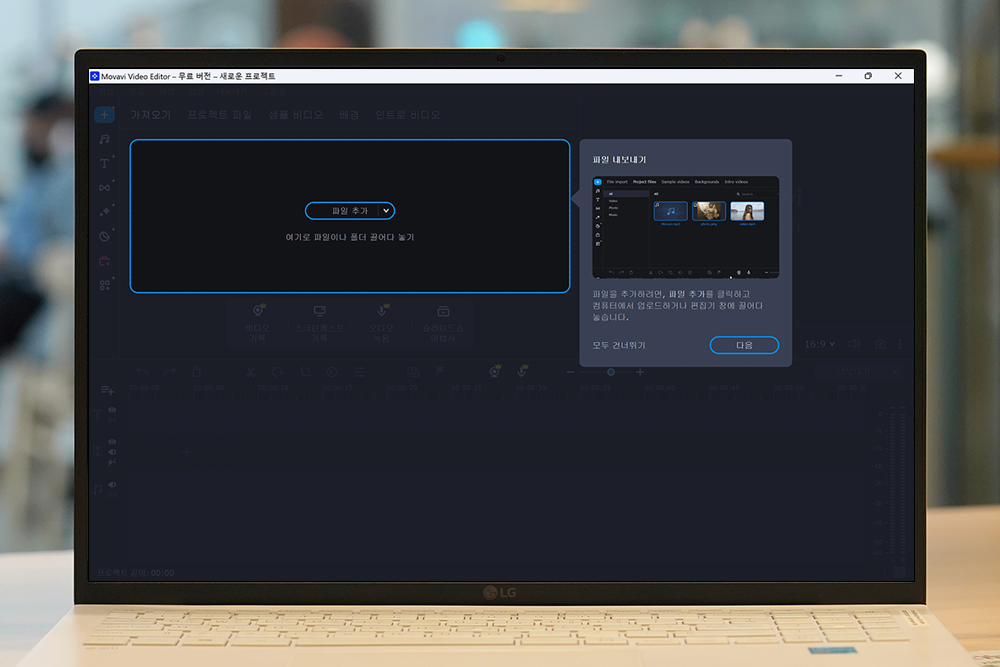Add a marker with the flag icon

[440, 371]
